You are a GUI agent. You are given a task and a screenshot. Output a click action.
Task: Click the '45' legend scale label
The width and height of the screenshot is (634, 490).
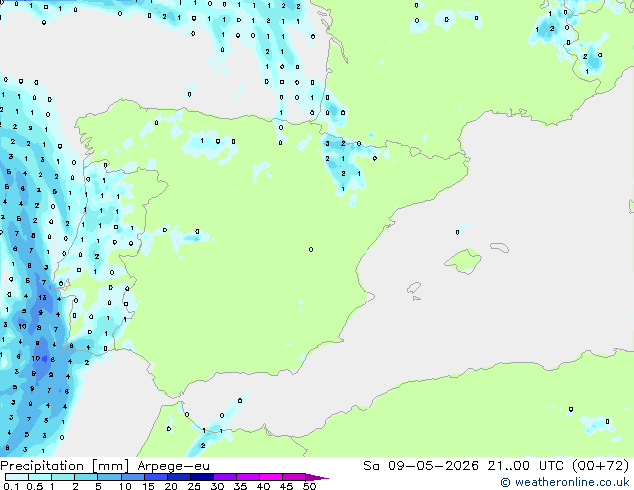pos(286,486)
